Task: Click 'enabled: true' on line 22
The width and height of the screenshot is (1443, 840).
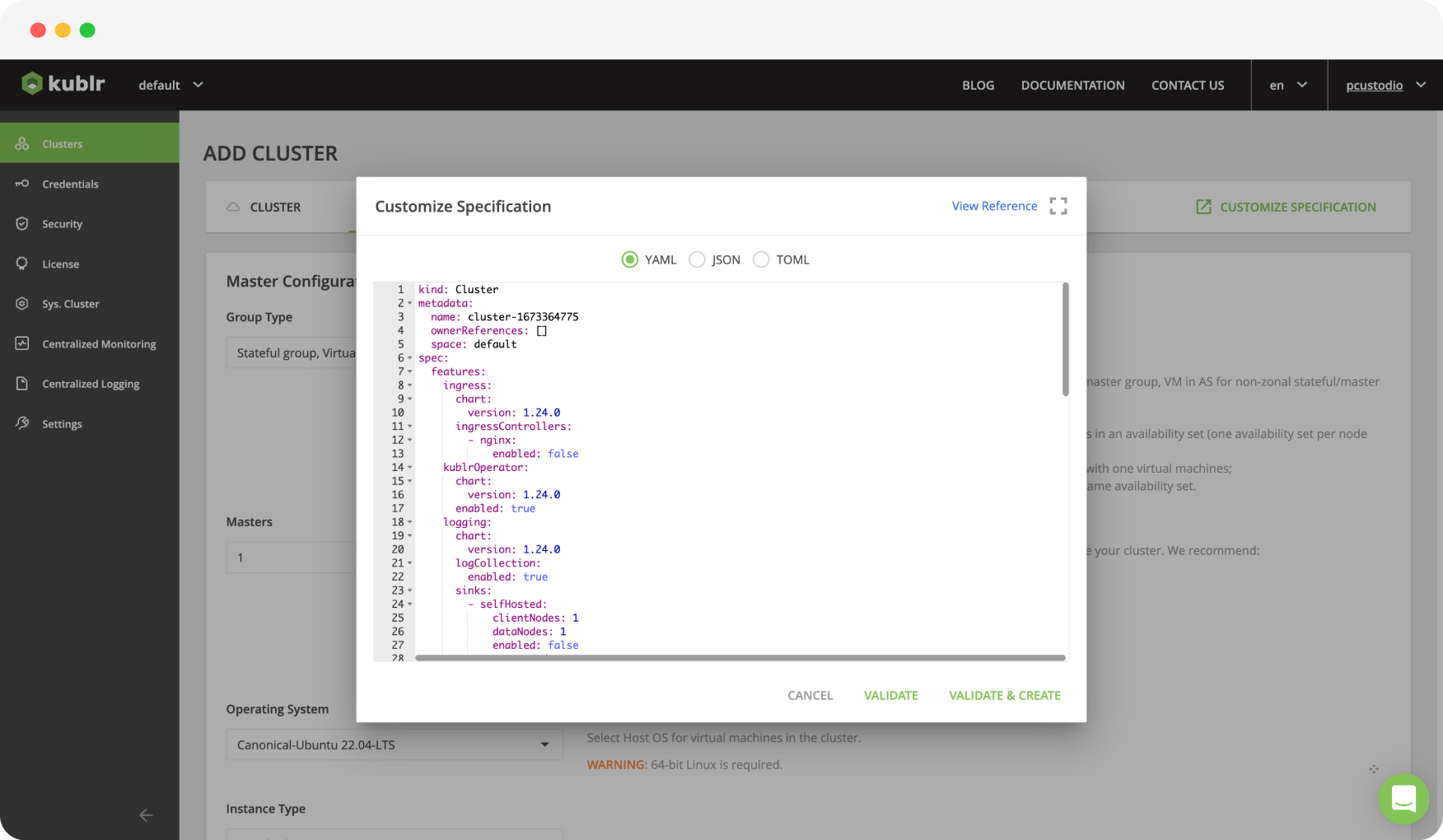Action: pos(507,577)
